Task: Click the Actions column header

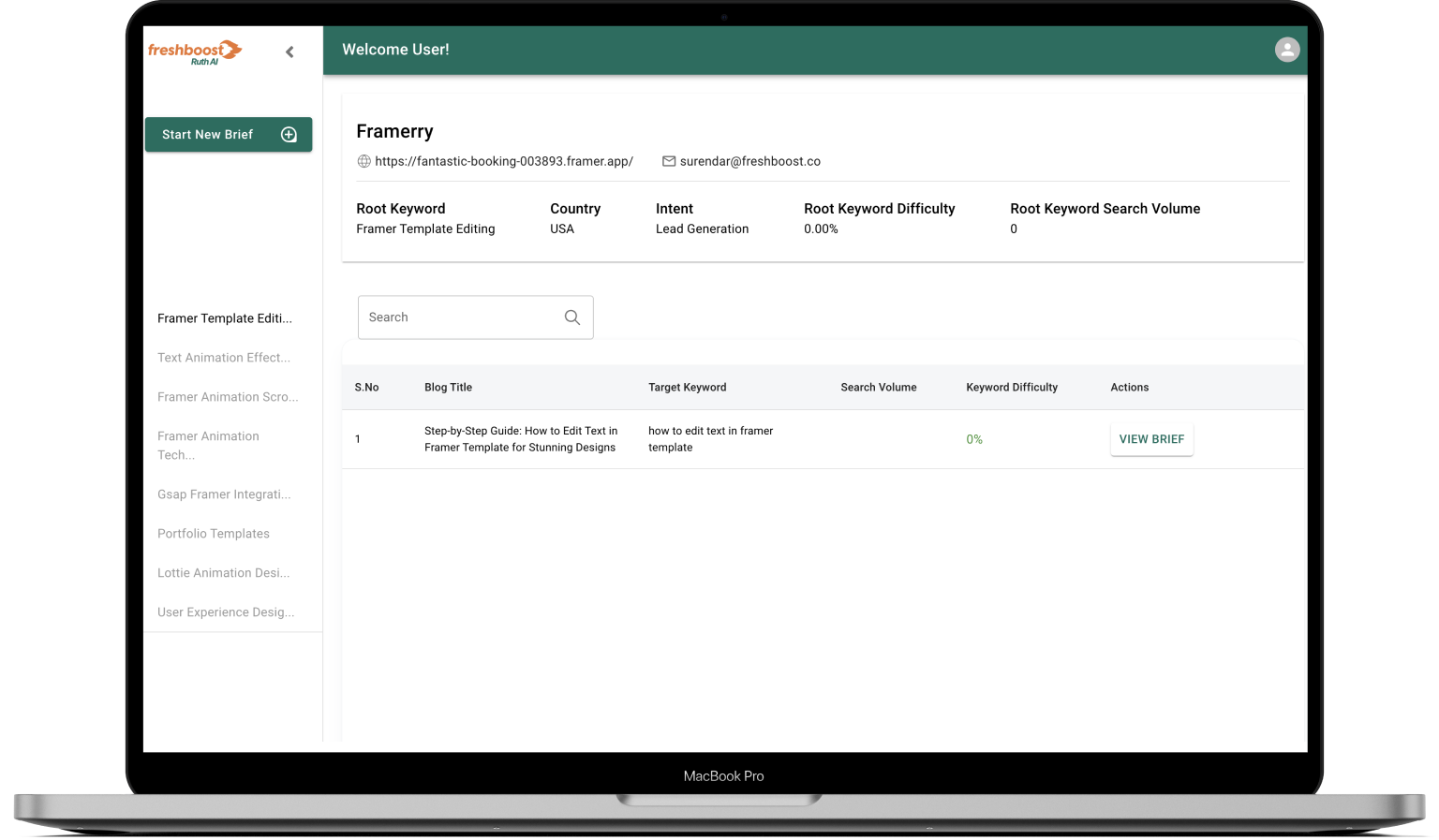Action: [x=1130, y=388]
